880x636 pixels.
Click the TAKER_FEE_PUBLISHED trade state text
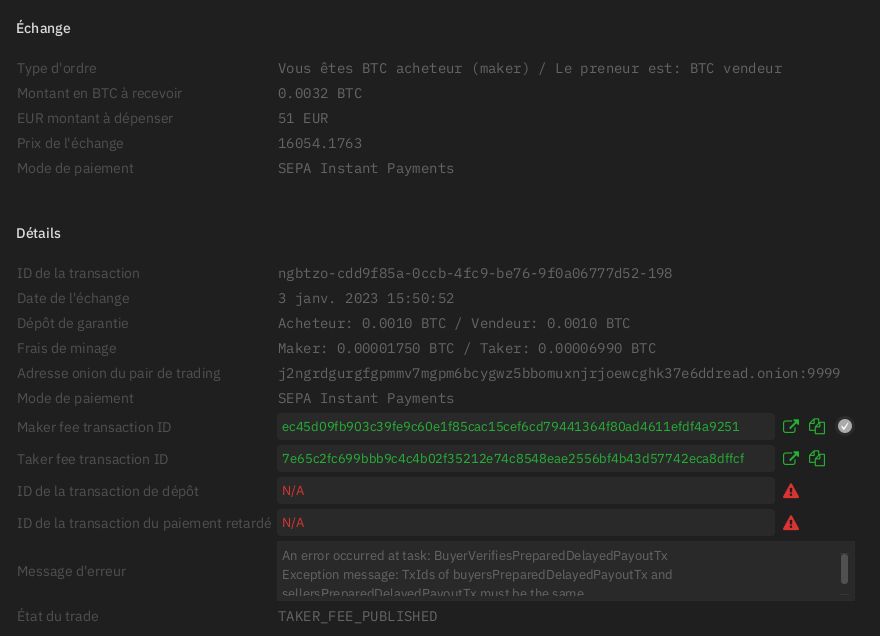(358, 616)
